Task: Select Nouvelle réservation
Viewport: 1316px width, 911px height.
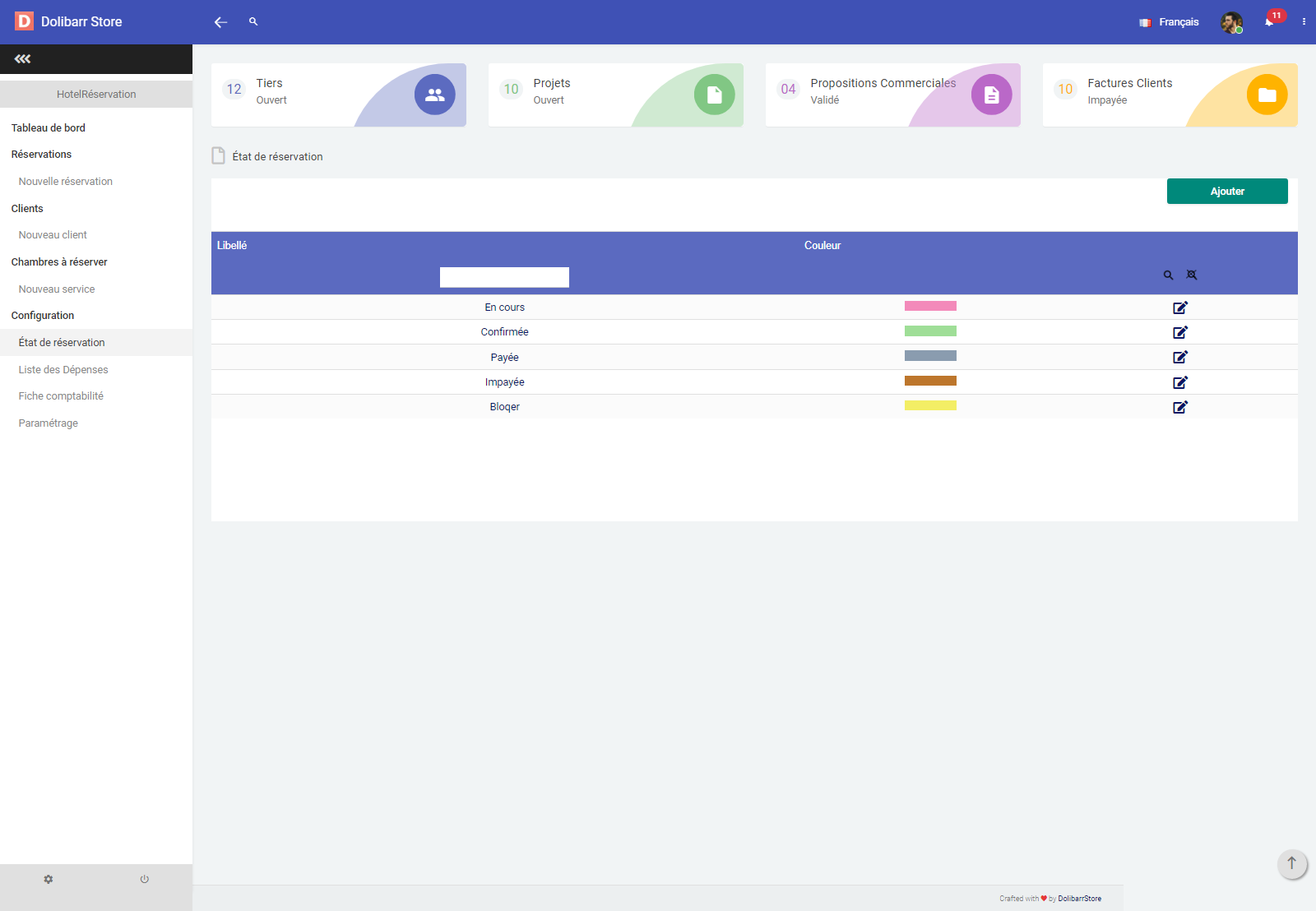Action: pyautogui.click(x=66, y=181)
